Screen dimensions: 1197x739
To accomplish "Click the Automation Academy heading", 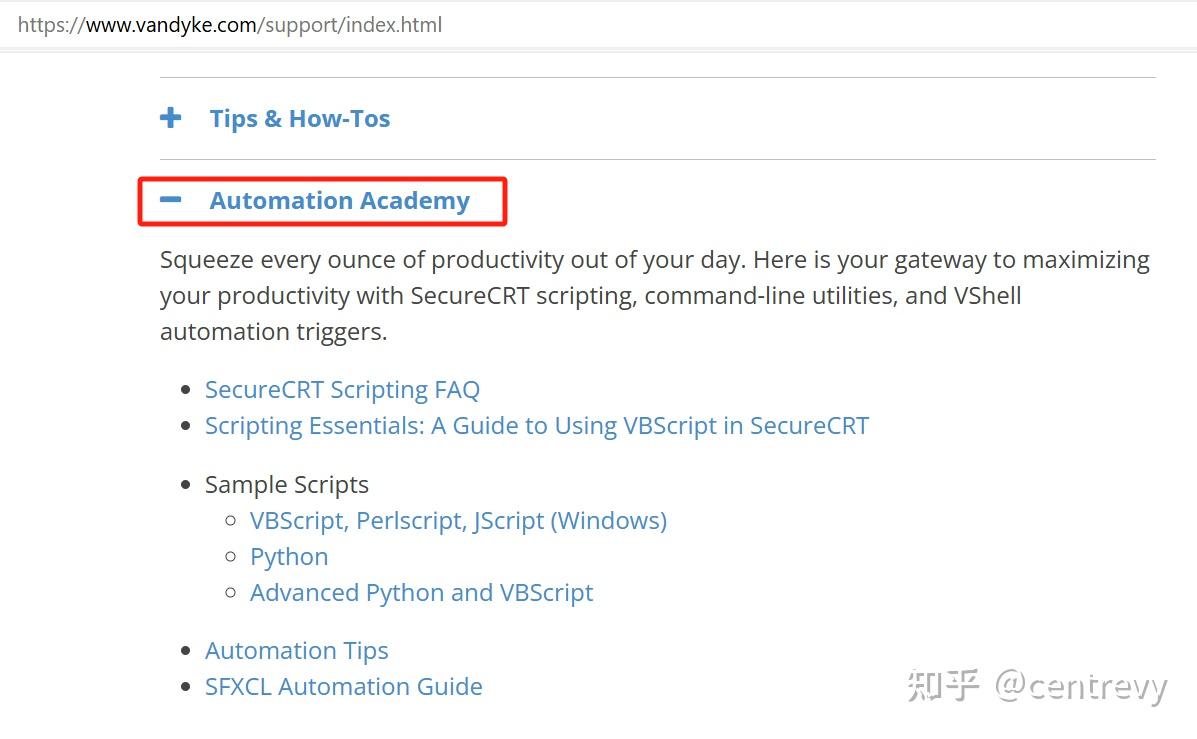I will [x=340, y=201].
